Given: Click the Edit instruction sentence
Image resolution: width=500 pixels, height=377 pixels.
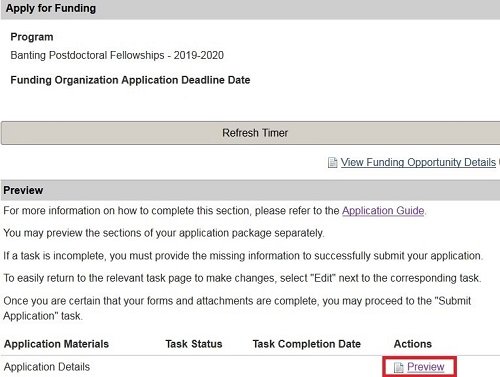Looking at the screenshot, I should point(242,278).
